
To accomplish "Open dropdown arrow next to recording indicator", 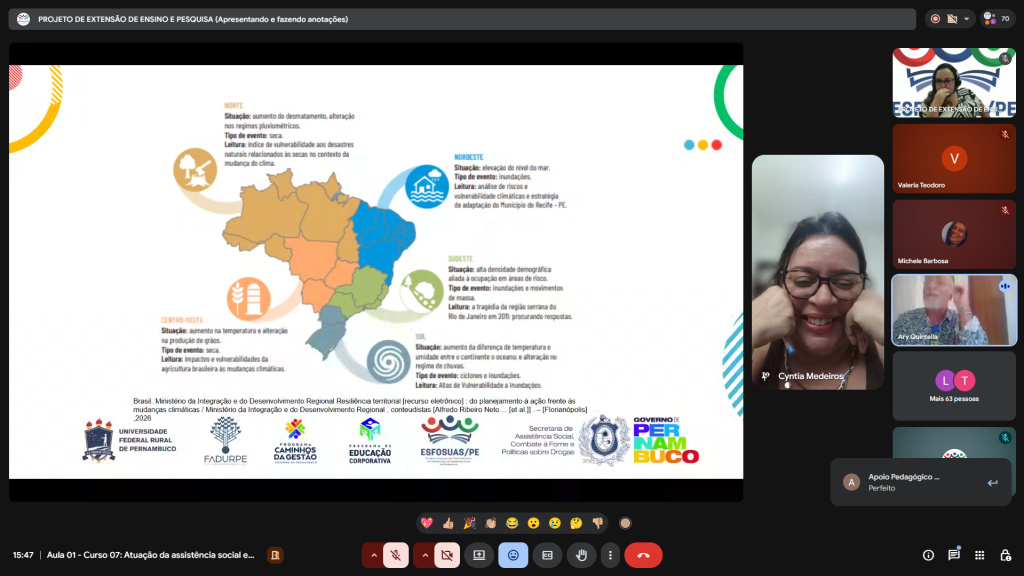I will (968, 19).
